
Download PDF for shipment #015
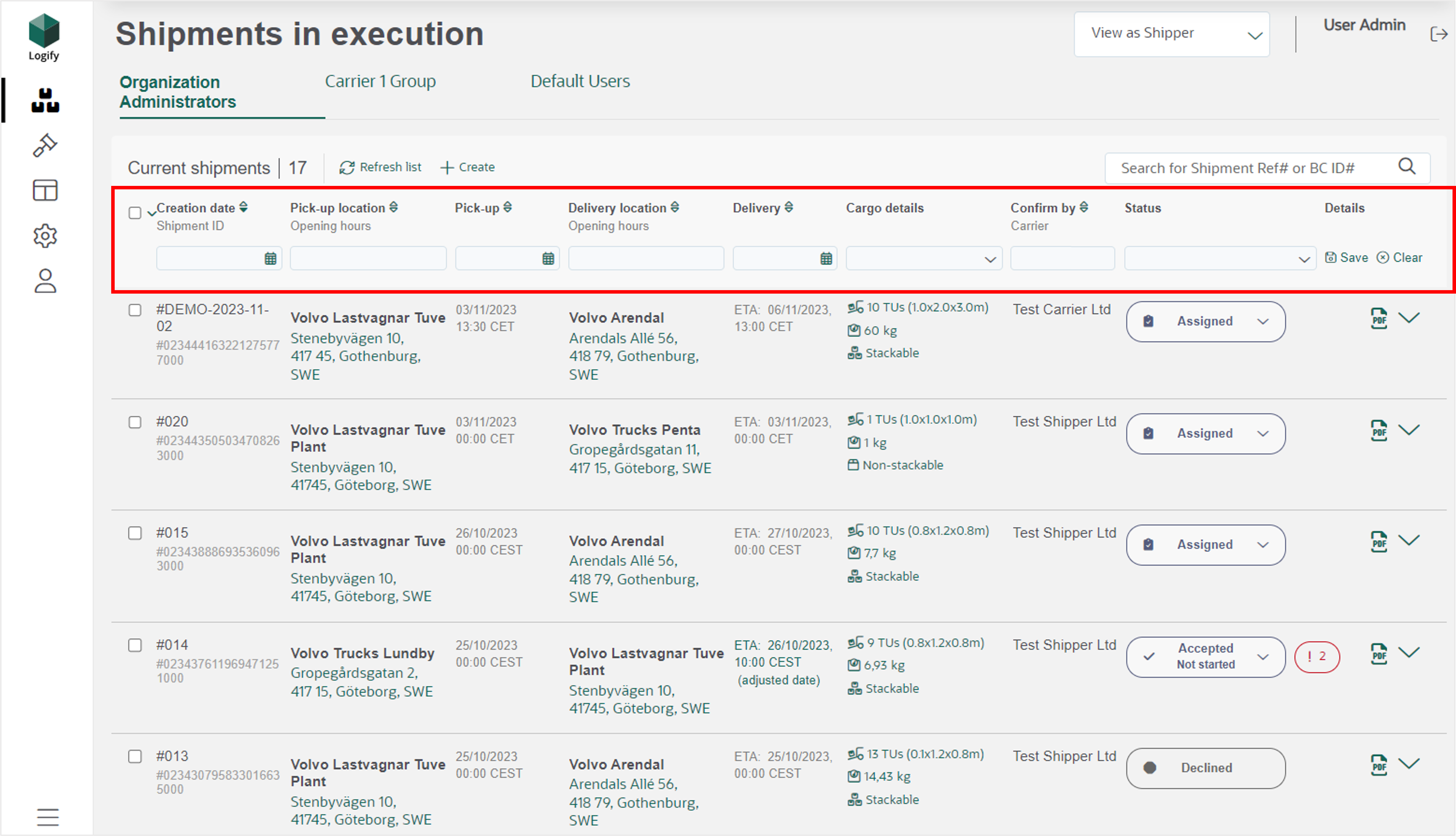click(1379, 541)
